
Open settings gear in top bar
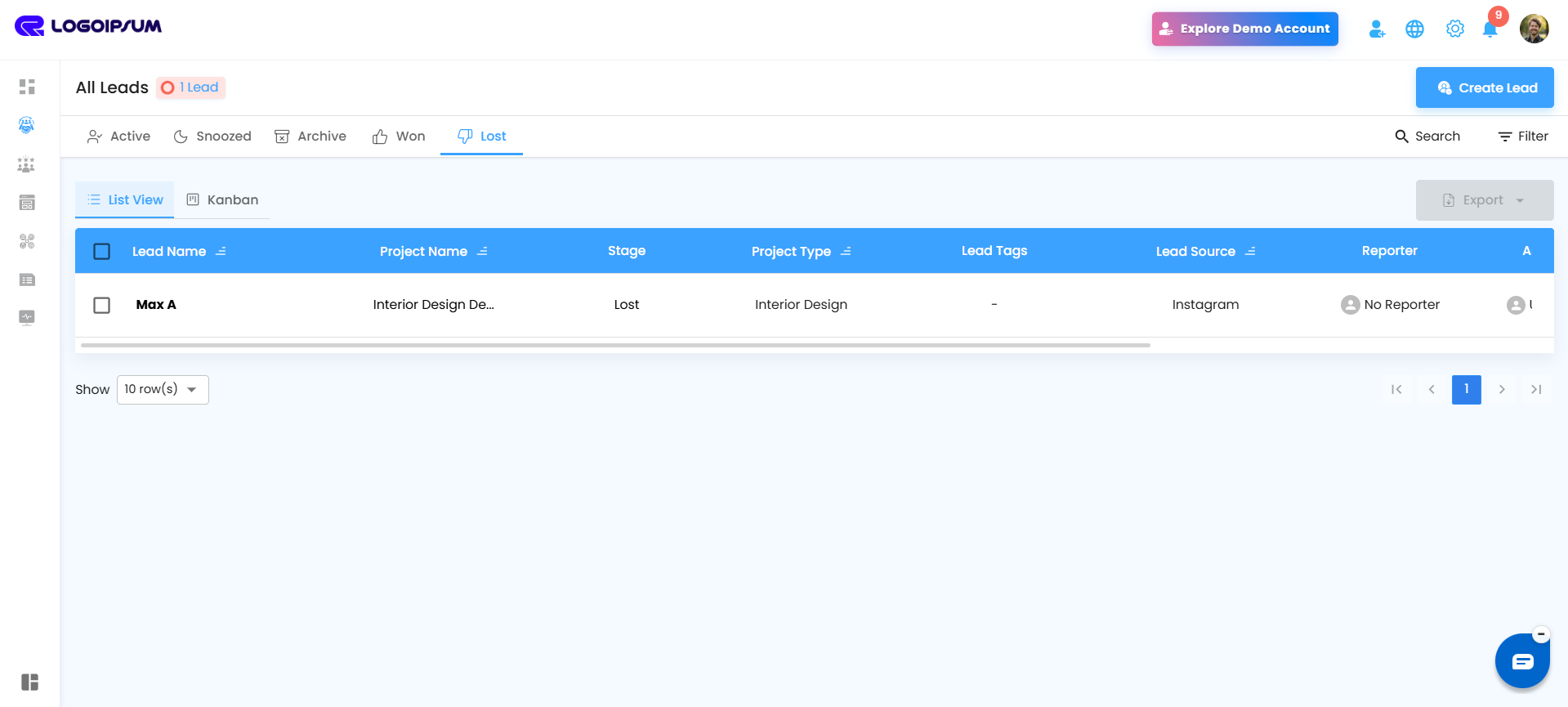tap(1454, 29)
